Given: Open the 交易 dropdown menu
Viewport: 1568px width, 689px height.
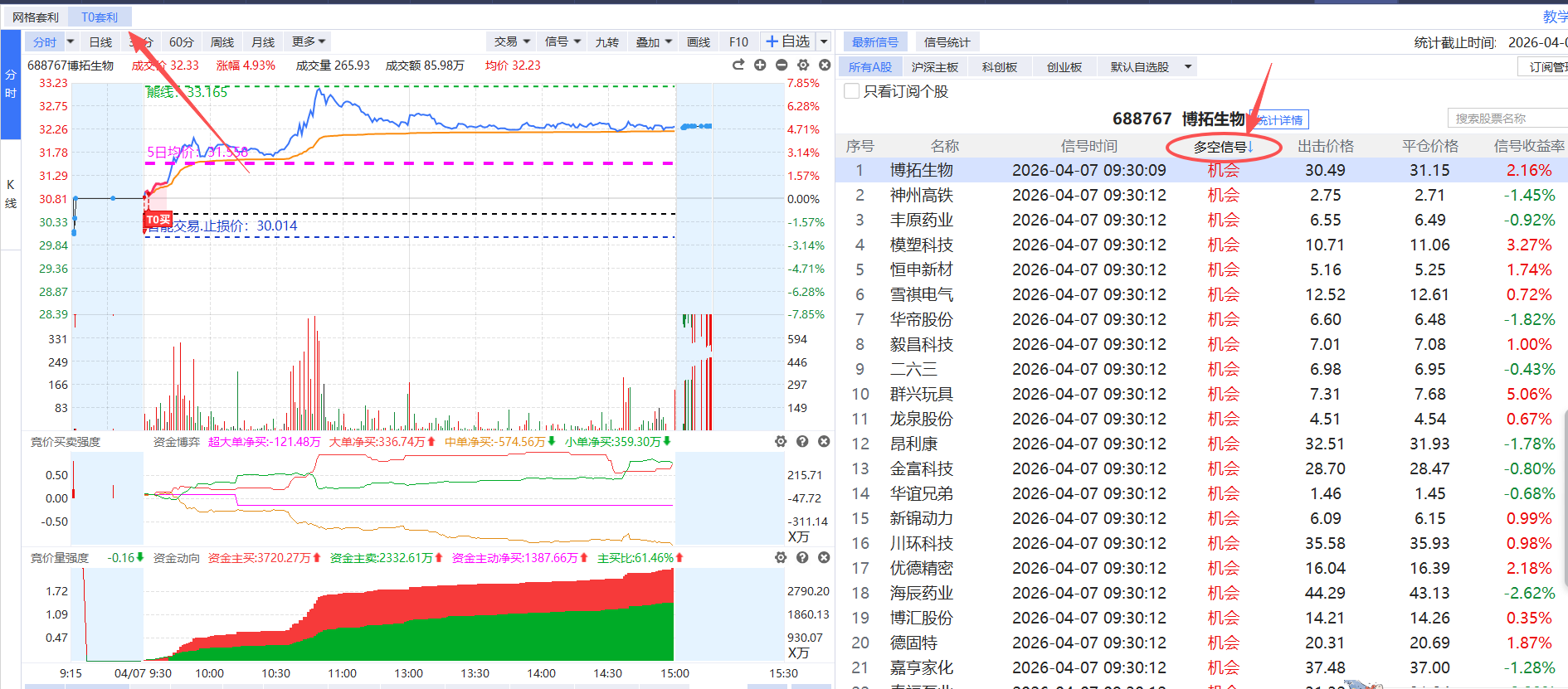Looking at the screenshot, I should pos(512,41).
